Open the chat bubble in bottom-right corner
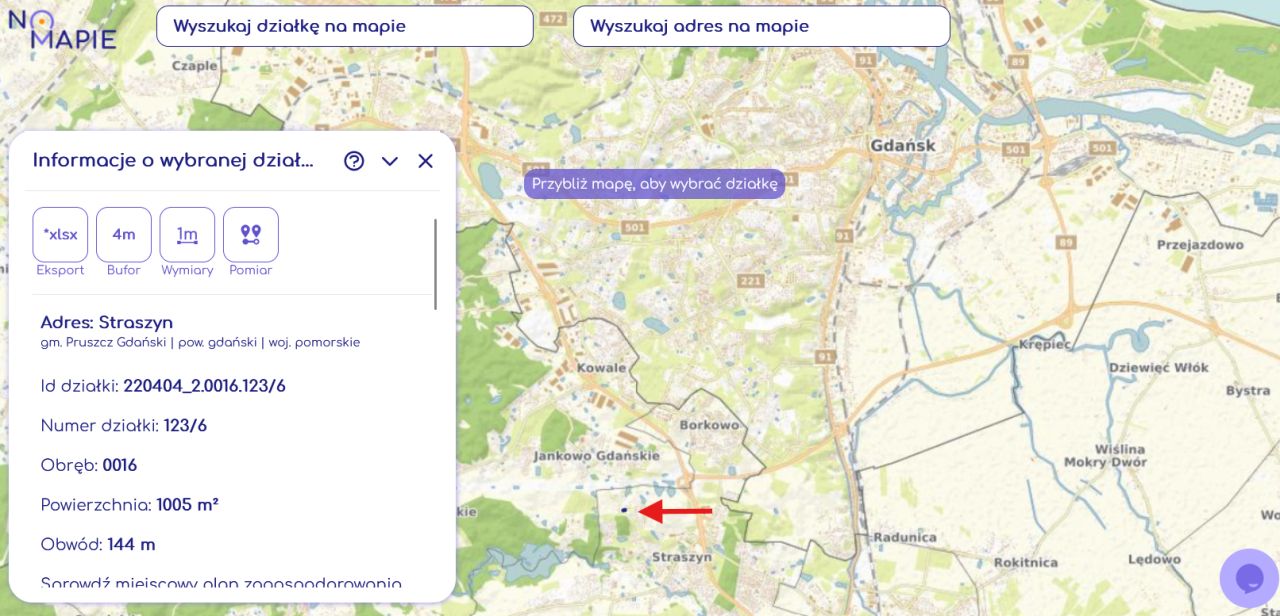This screenshot has height=616, width=1280. (1247, 577)
